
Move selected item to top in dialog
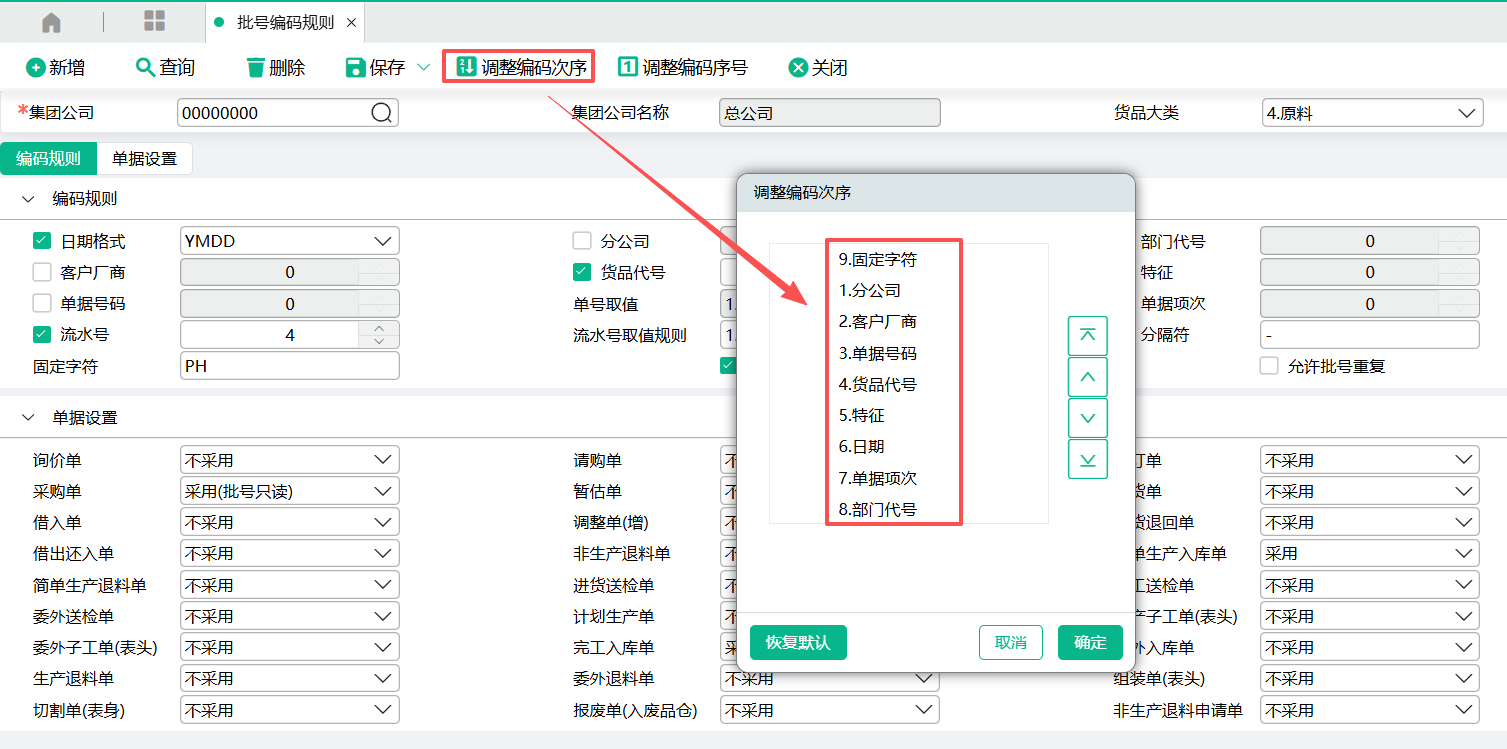point(1087,336)
